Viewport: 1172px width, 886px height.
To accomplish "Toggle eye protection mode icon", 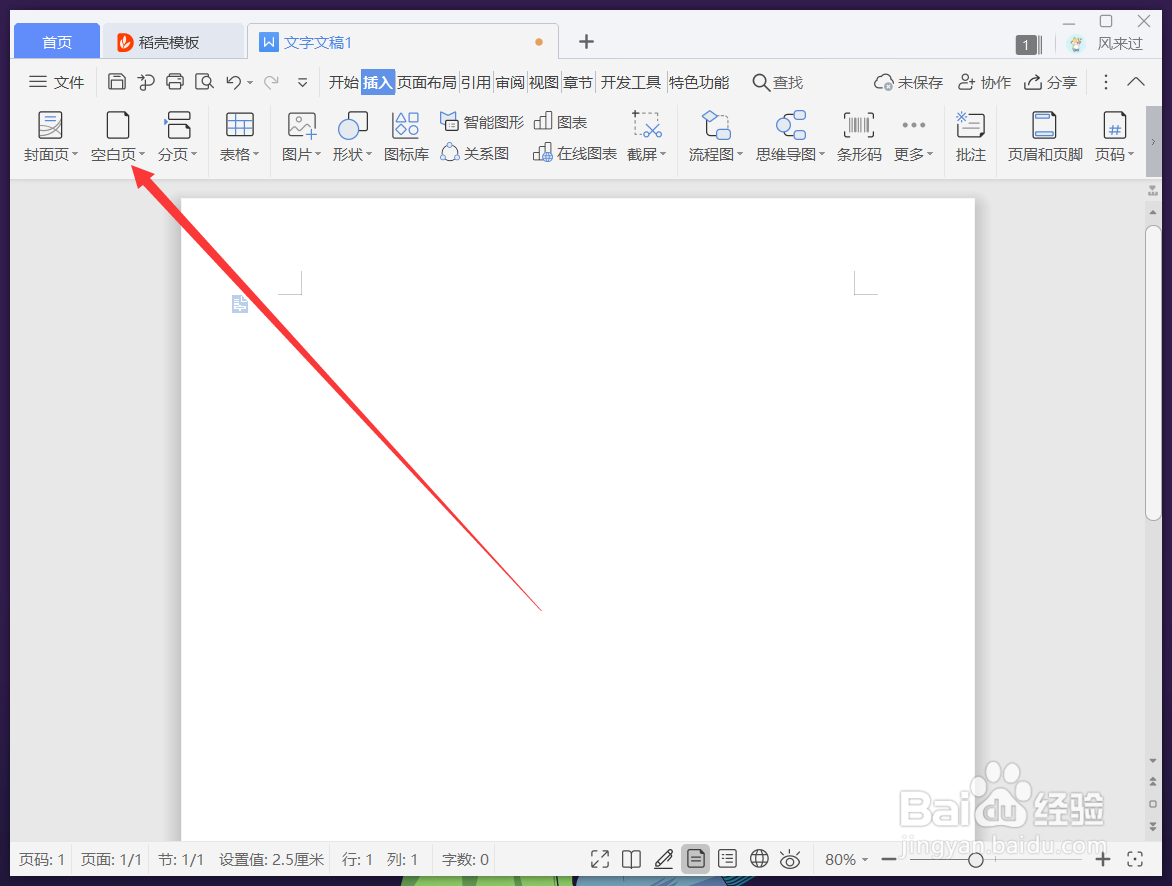I will 790,859.
